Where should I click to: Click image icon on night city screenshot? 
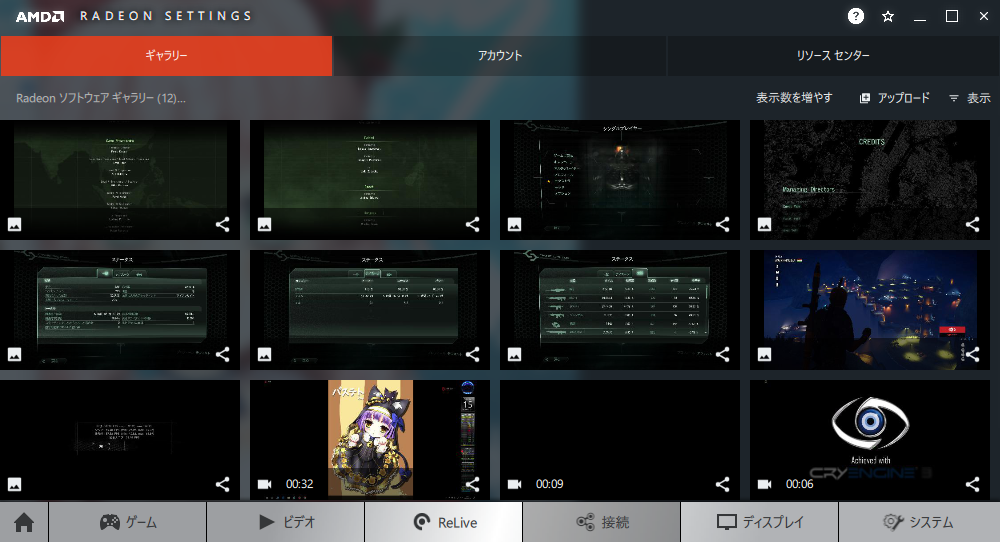[764, 355]
